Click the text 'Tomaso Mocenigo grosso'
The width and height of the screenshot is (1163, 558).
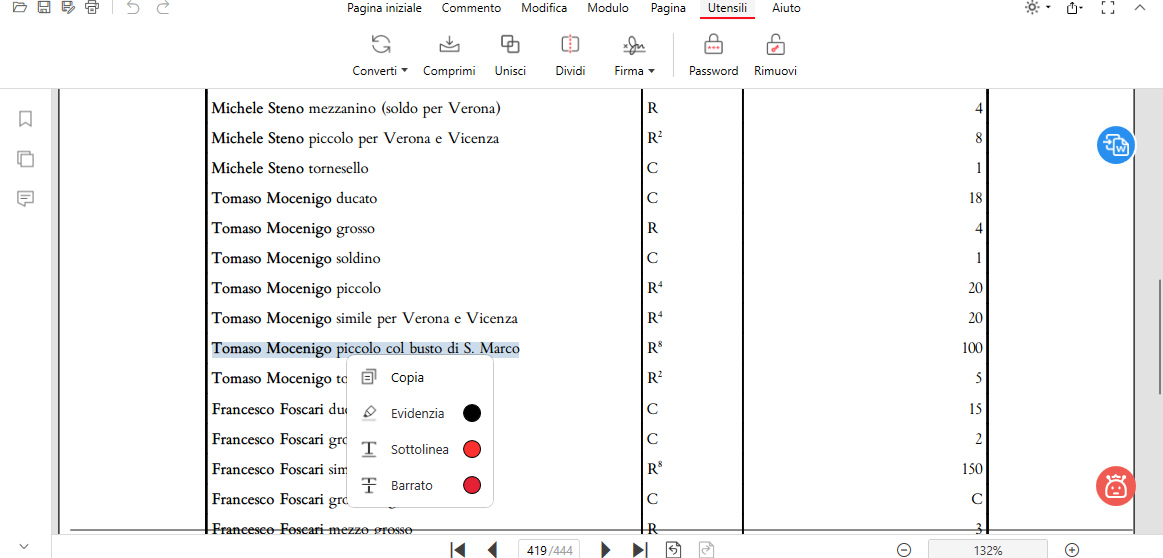click(293, 229)
